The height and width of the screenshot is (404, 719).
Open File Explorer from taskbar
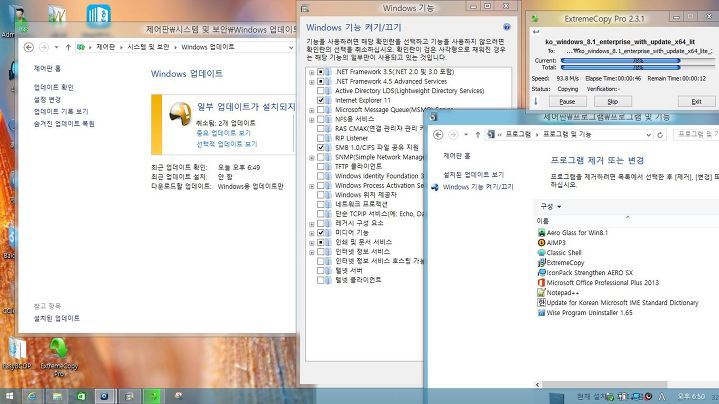57,396
